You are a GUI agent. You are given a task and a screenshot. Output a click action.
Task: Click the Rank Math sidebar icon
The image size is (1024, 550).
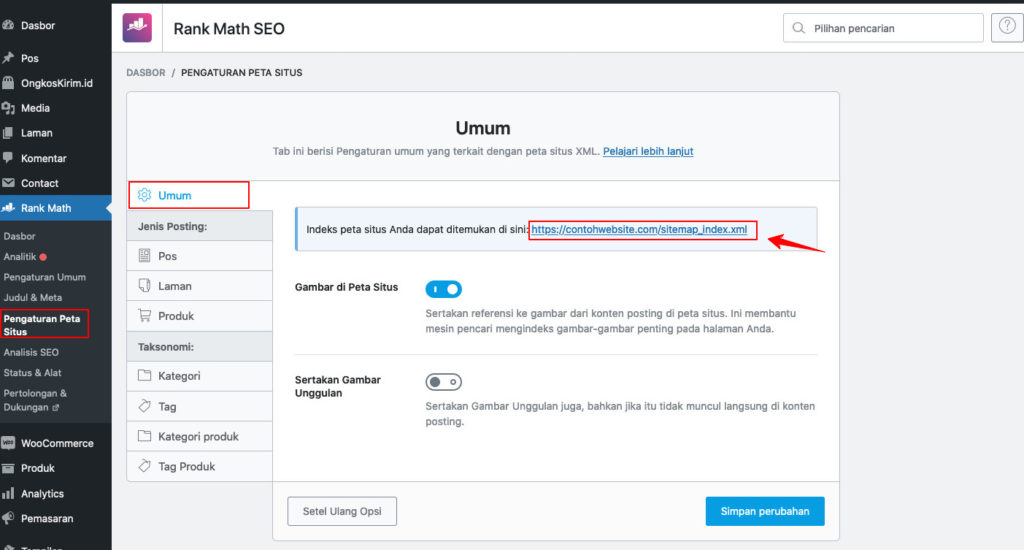[8, 208]
